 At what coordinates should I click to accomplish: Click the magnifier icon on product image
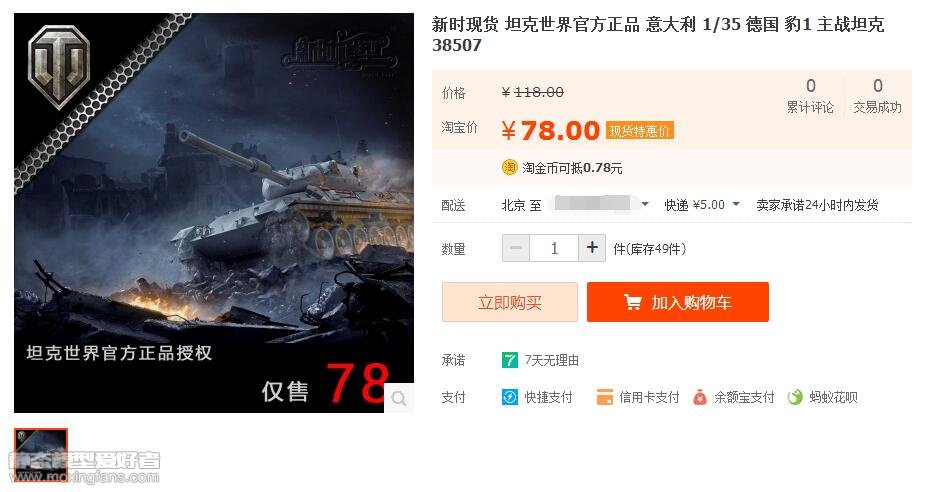pyautogui.click(x=399, y=398)
